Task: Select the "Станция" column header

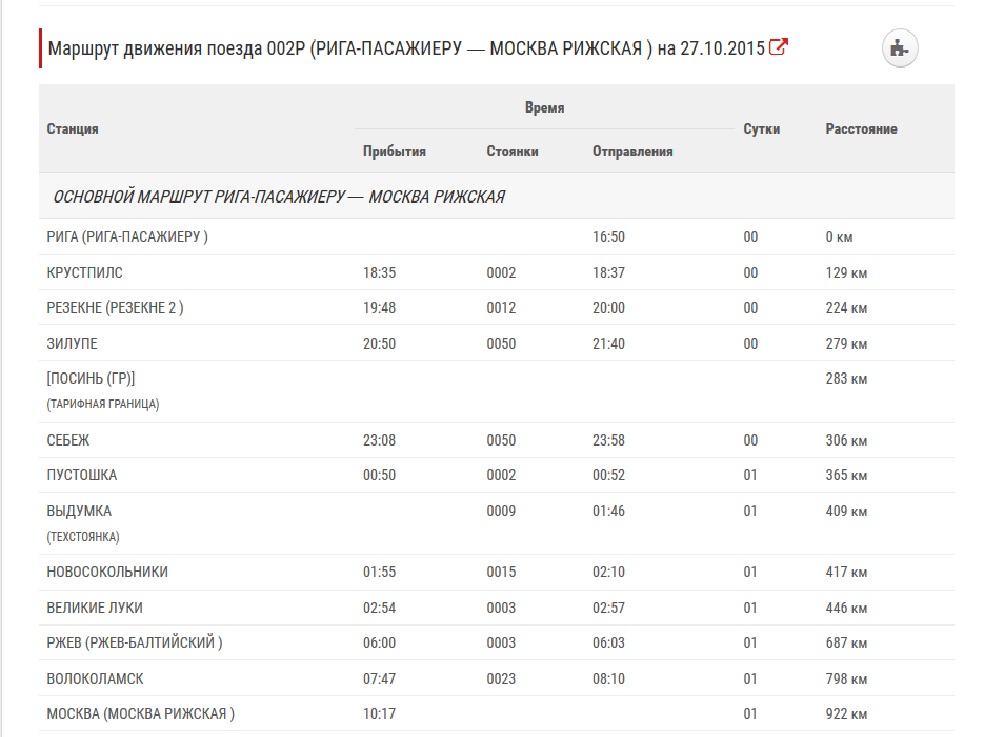Action: coord(73,129)
